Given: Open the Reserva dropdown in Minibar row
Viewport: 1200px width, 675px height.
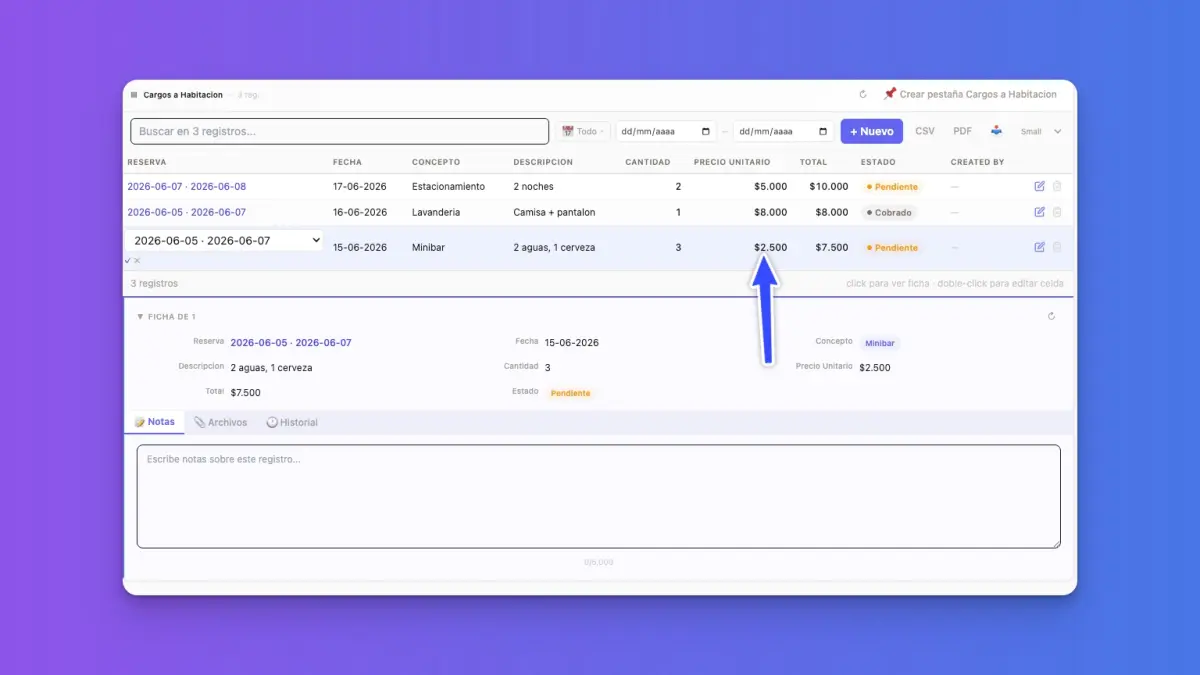Looking at the screenshot, I should pyautogui.click(x=224, y=240).
